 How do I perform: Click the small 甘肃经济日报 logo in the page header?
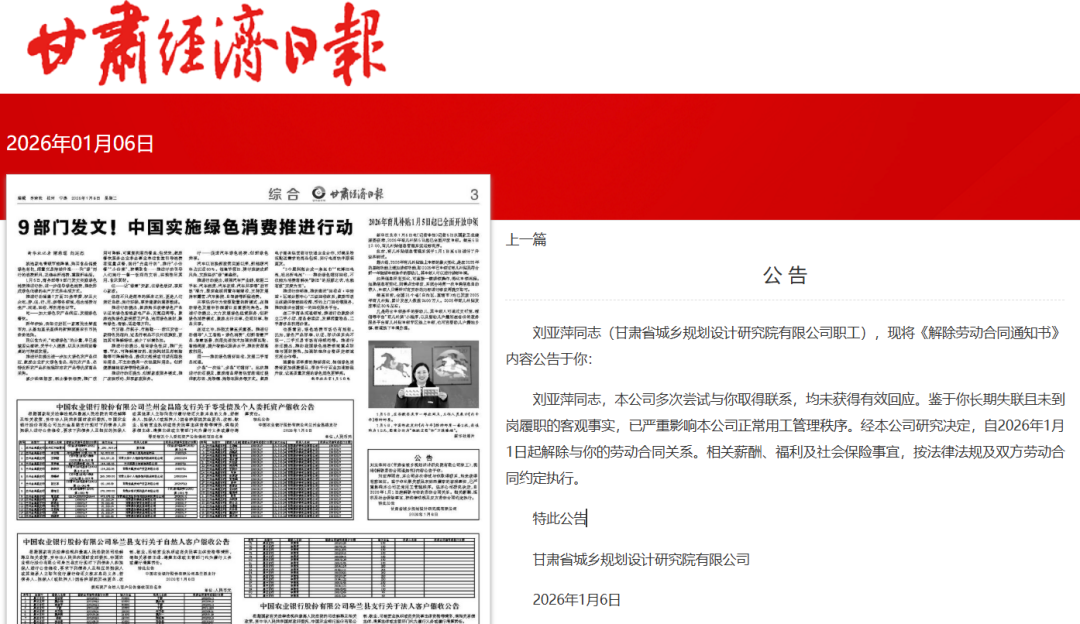(x=348, y=194)
